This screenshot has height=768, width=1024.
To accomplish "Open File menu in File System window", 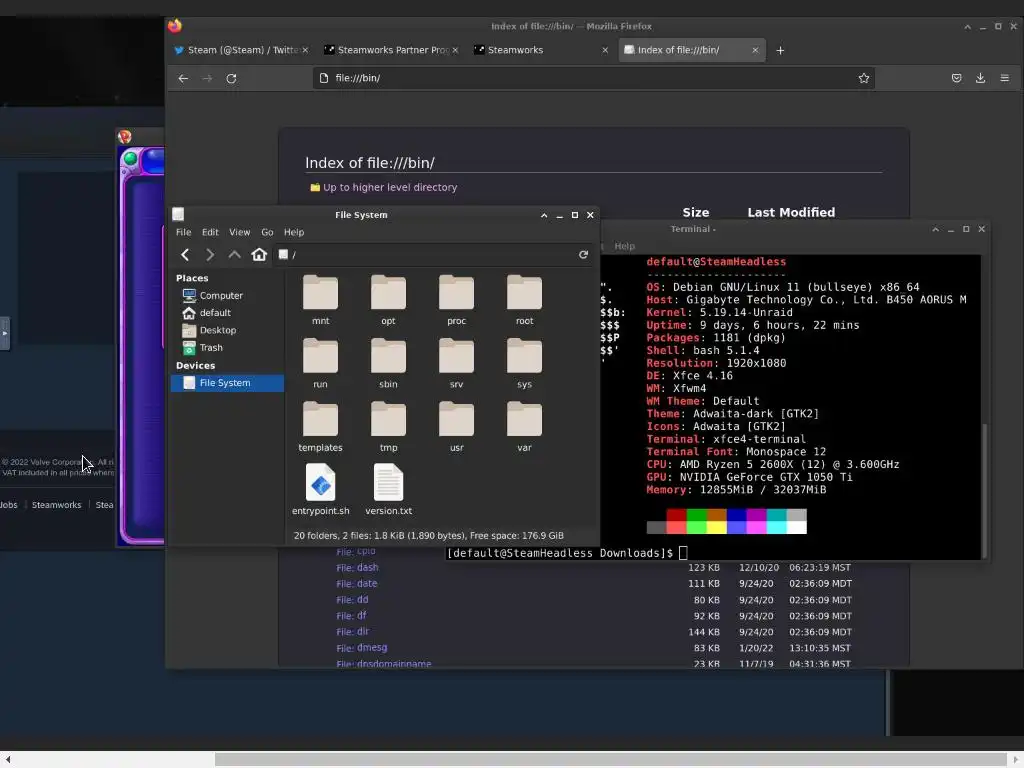I will point(184,232).
